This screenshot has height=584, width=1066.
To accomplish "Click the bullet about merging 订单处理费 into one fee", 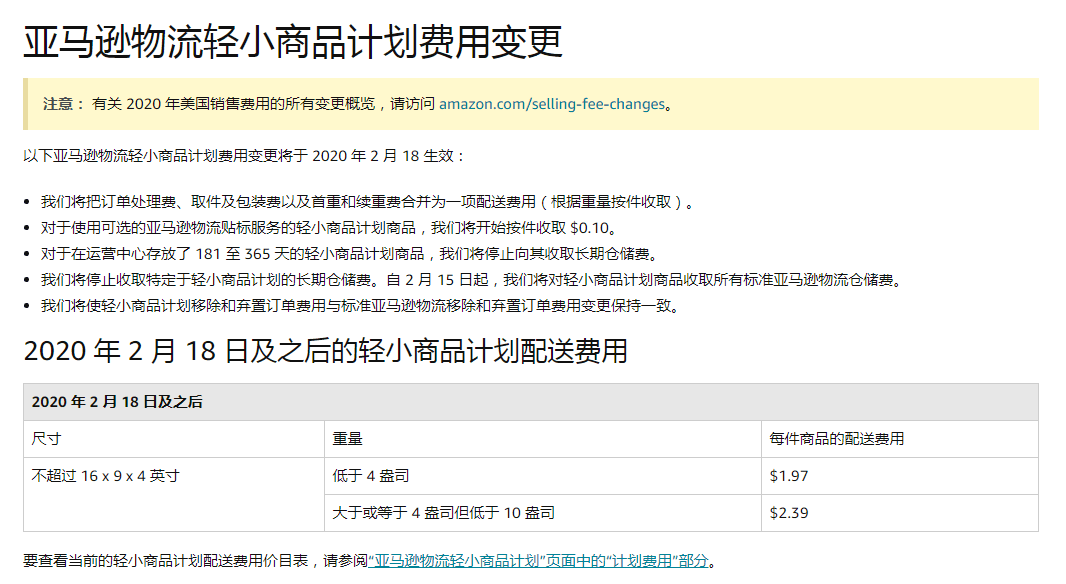I will [367, 202].
